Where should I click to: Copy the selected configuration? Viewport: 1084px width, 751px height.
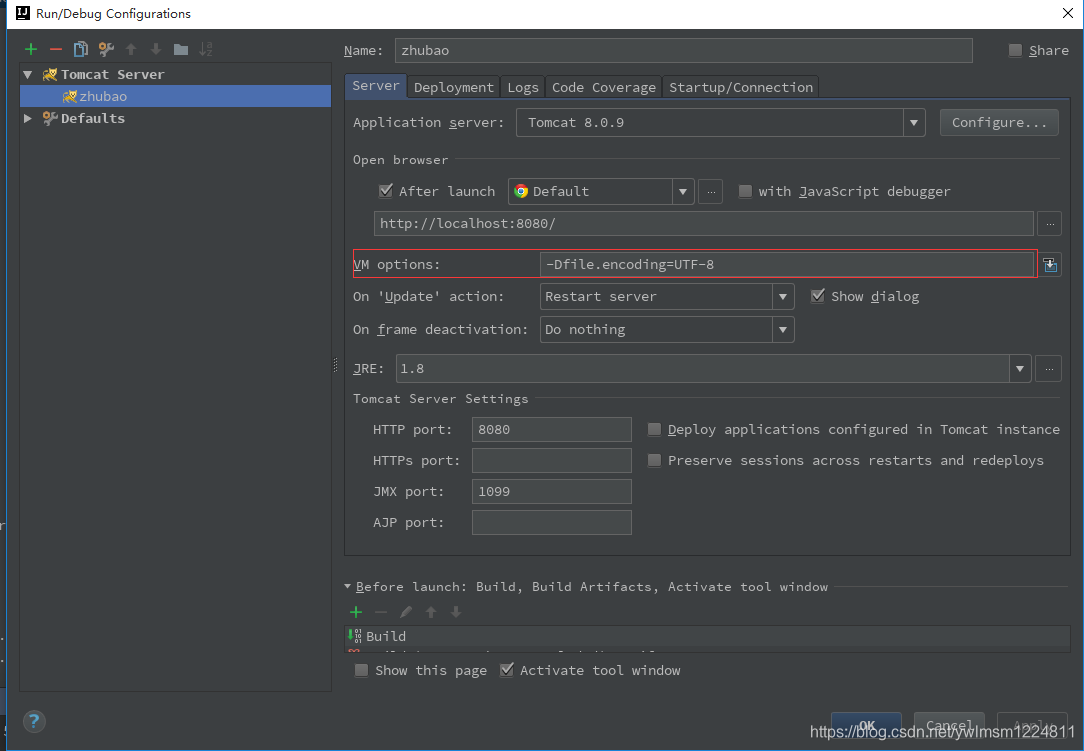(81, 49)
